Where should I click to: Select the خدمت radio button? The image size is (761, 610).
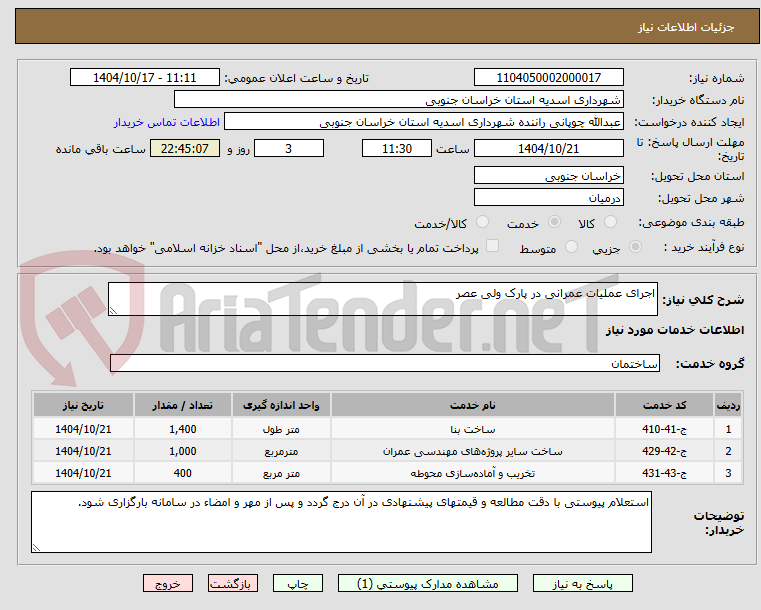coord(554,222)
